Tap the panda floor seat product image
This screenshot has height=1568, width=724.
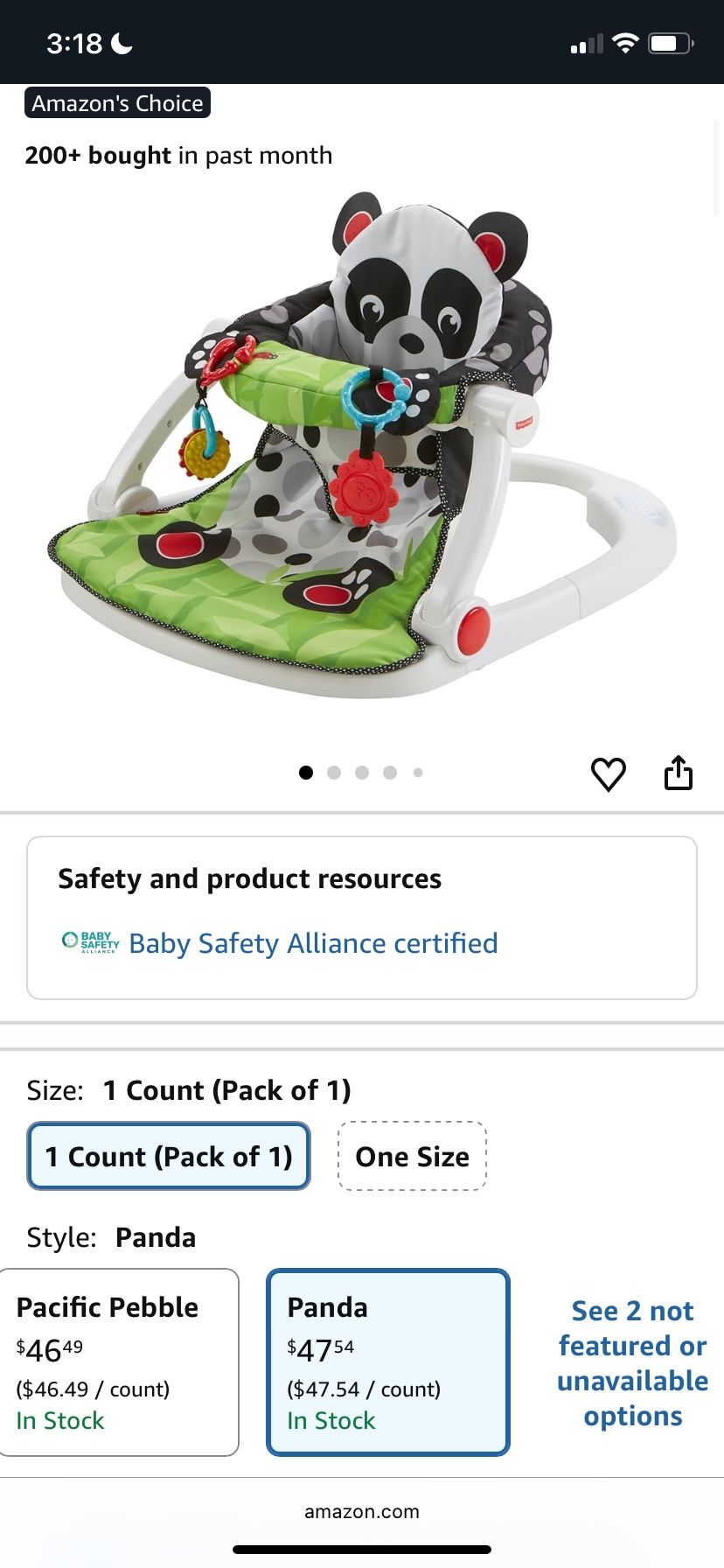click(x=362, y=446)
